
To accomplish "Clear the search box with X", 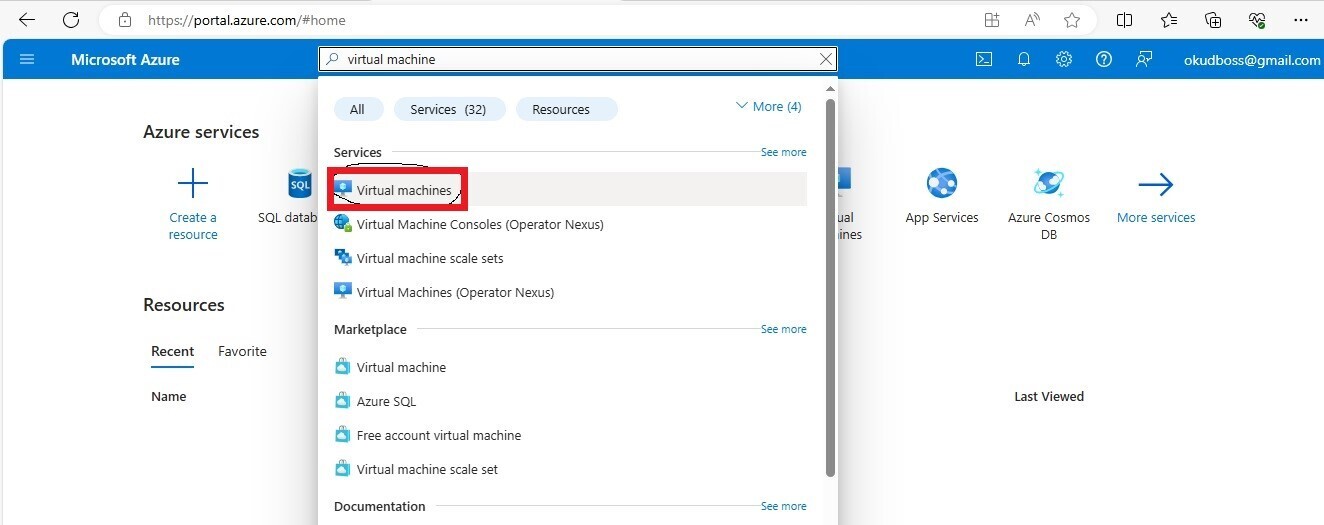I will (x=826, y=59).
